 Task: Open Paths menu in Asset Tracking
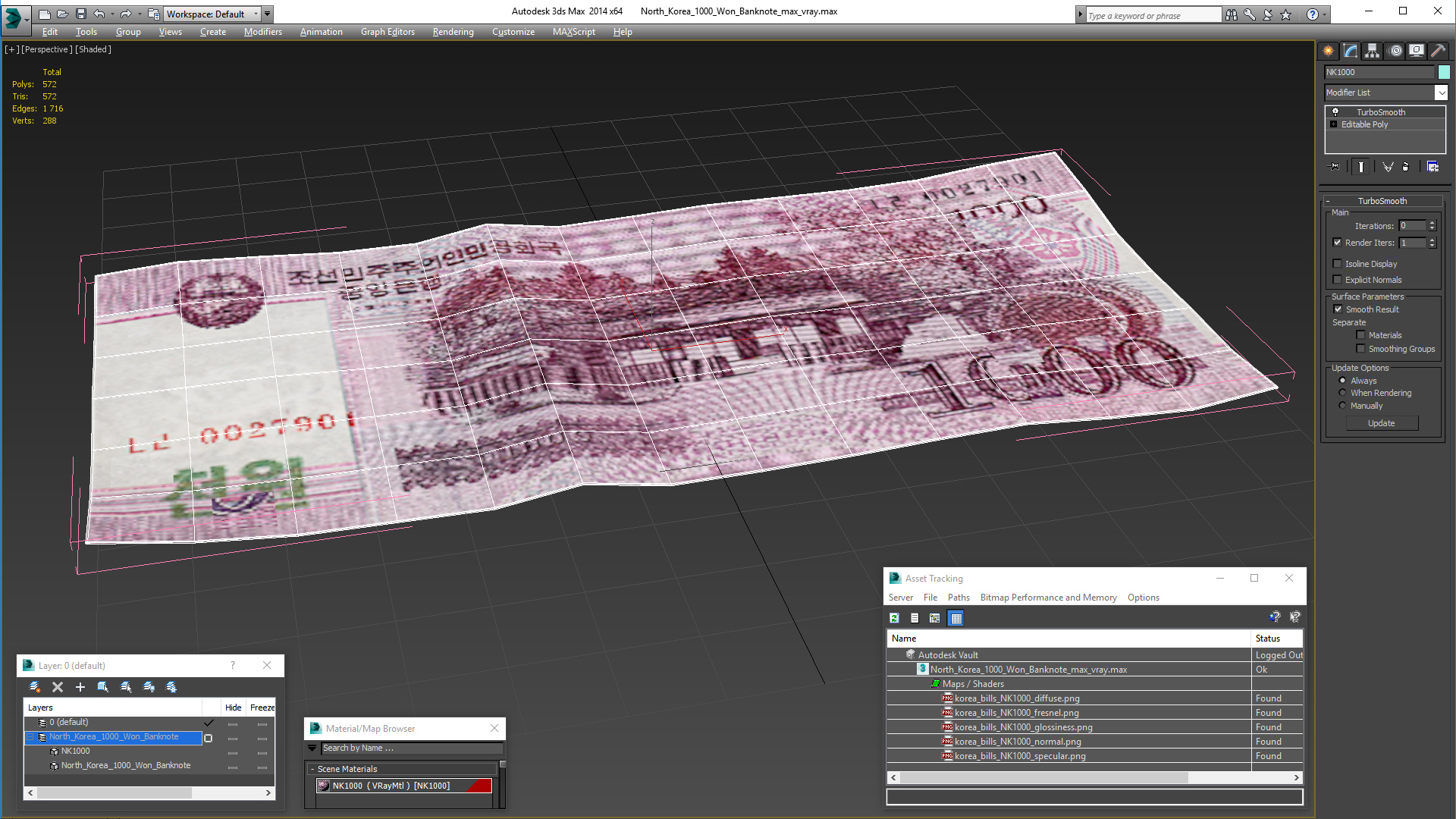coord(959,598)
